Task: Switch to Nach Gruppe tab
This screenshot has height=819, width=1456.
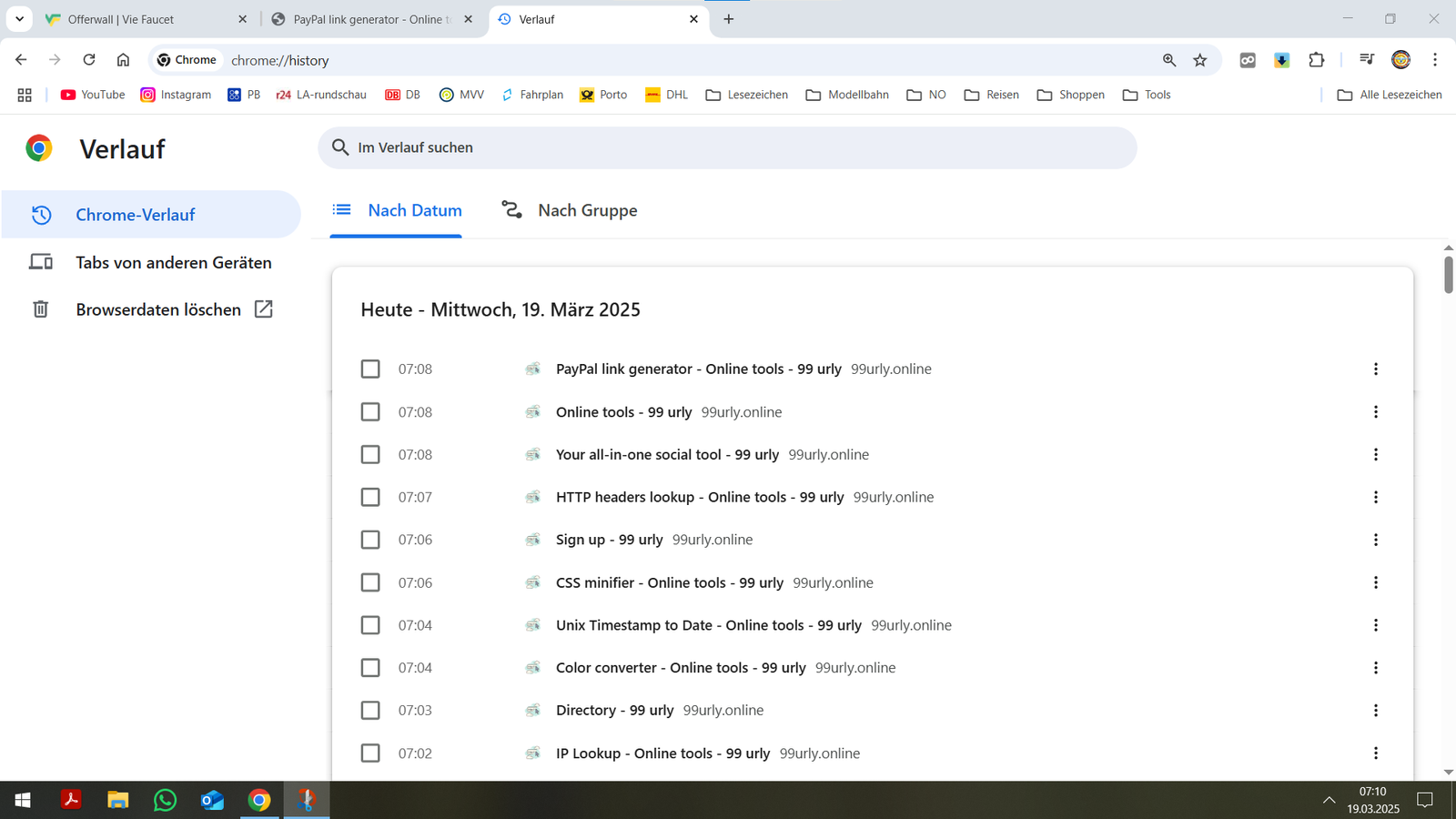Action: tap(570, 210)
